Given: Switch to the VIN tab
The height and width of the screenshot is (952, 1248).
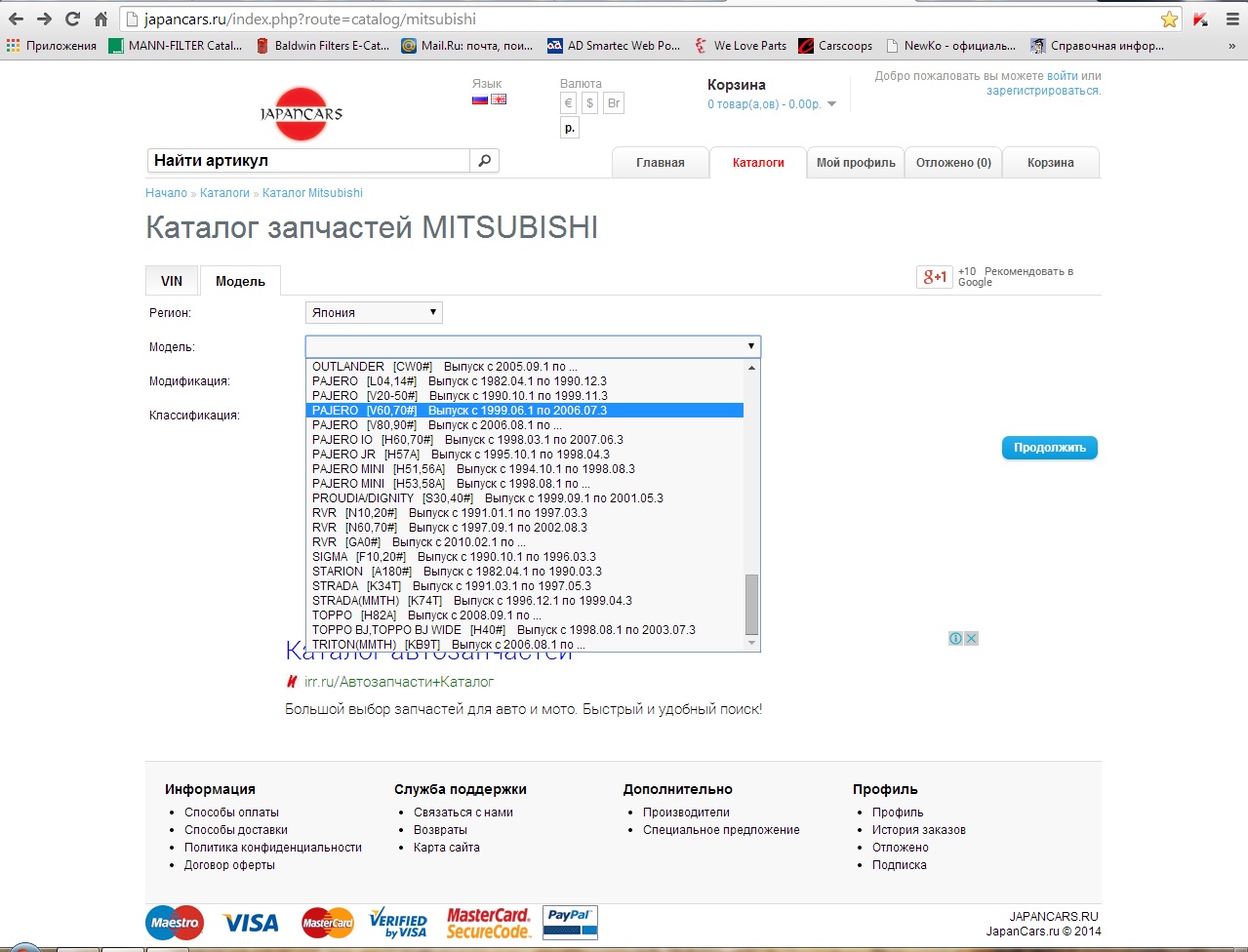Looking at the screenshot, I should coord(172,281).
